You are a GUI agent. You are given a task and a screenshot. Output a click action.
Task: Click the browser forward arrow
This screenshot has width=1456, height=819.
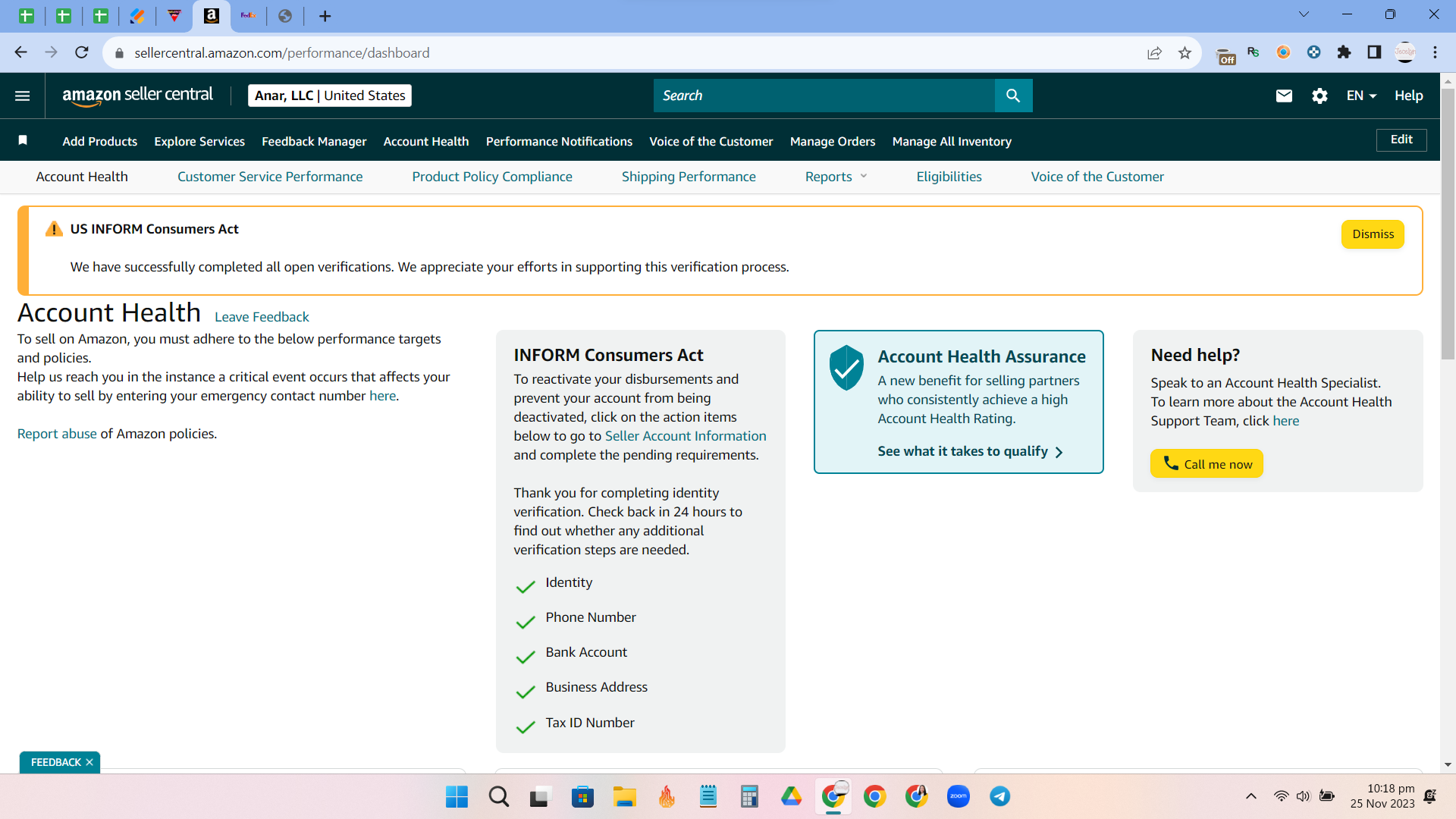click(51, 52)
